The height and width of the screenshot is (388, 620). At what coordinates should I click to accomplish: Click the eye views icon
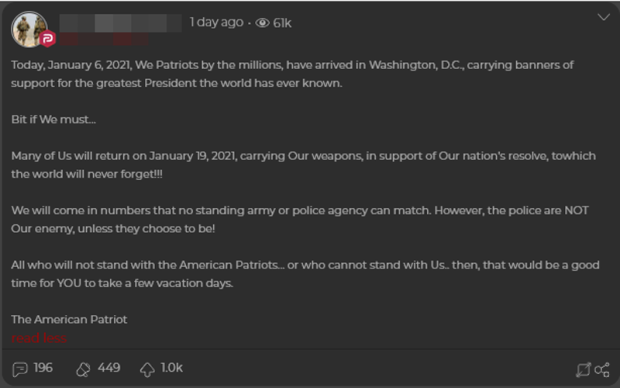coord(262,23)
